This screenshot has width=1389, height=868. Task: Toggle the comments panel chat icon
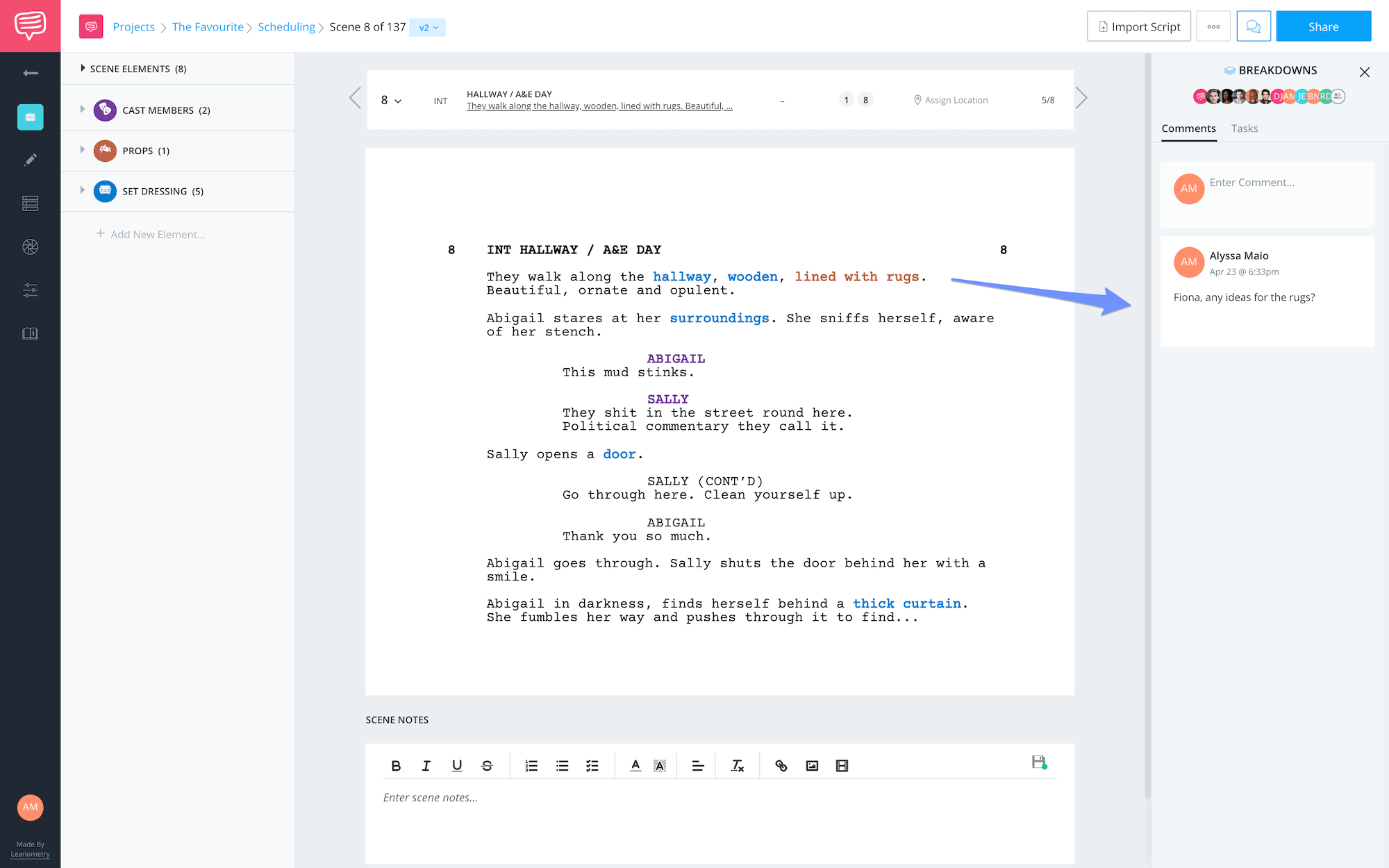(1254, 26)
